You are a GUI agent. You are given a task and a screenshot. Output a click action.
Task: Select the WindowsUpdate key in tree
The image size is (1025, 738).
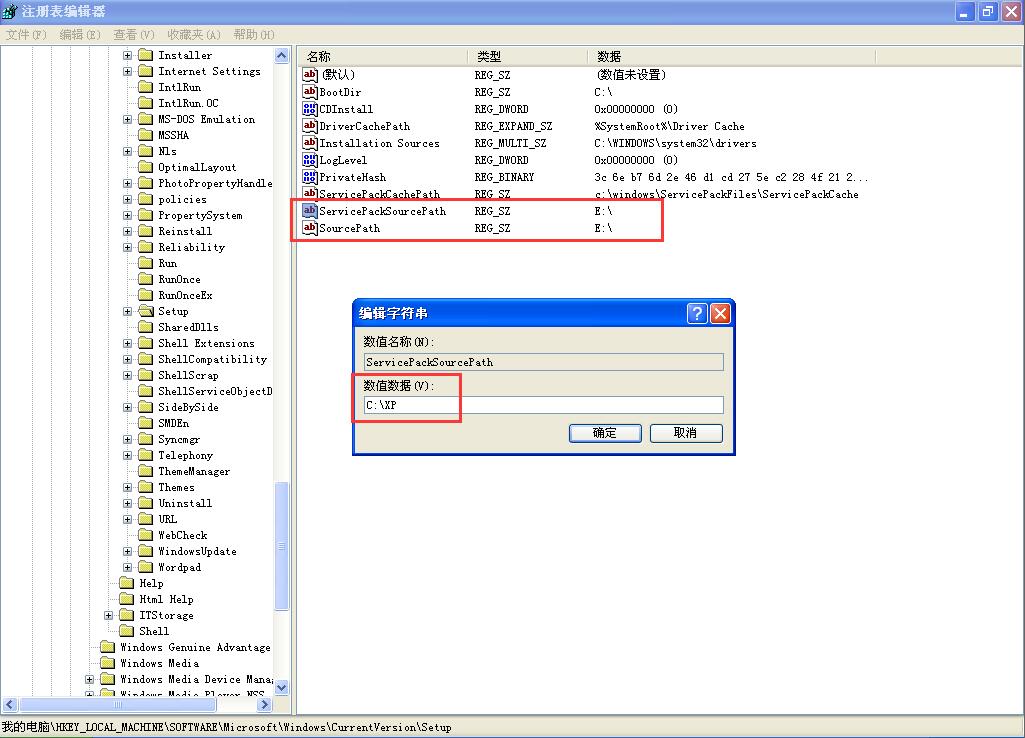click(x=197, y=551)
